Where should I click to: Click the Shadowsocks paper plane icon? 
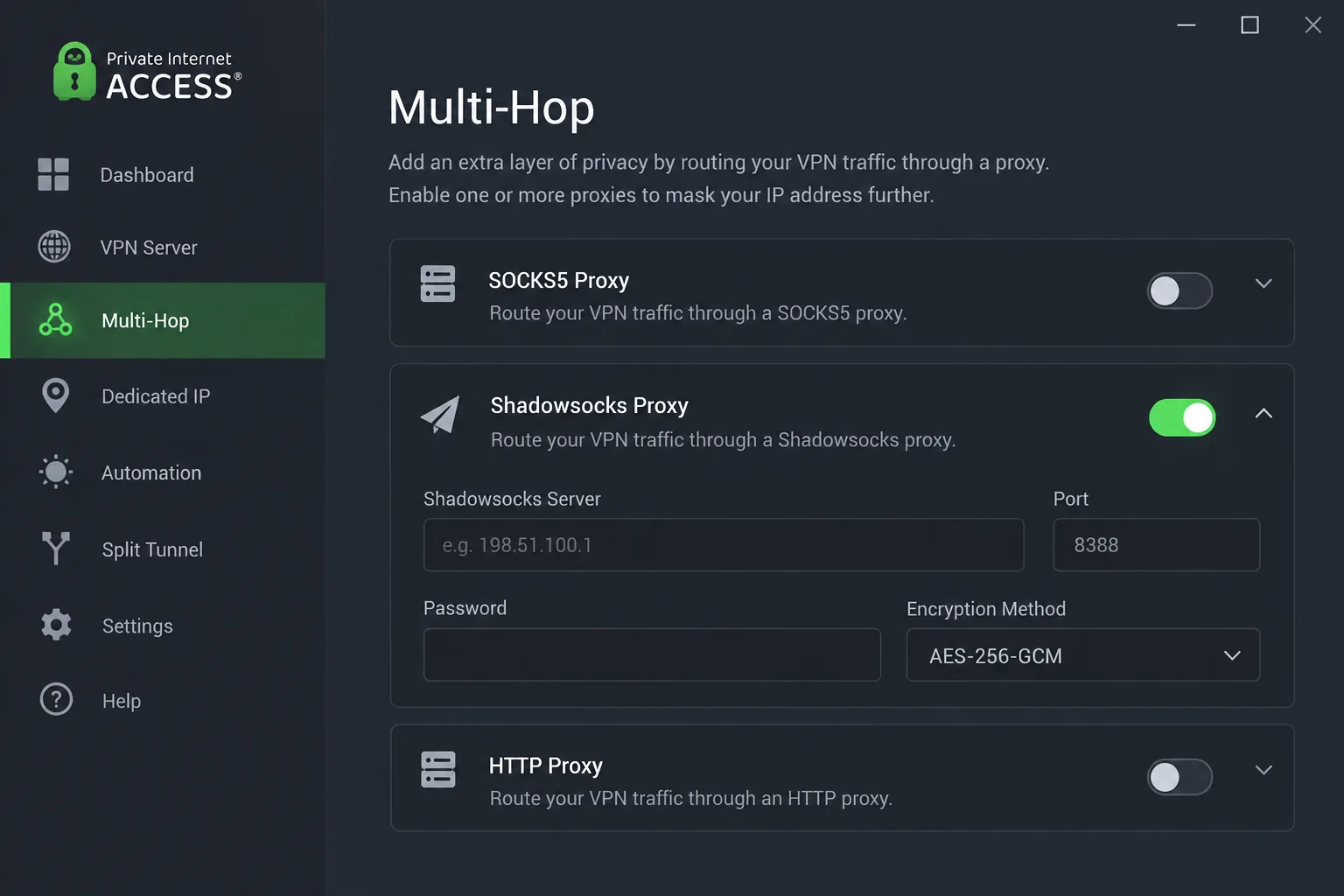click(440, 415)
